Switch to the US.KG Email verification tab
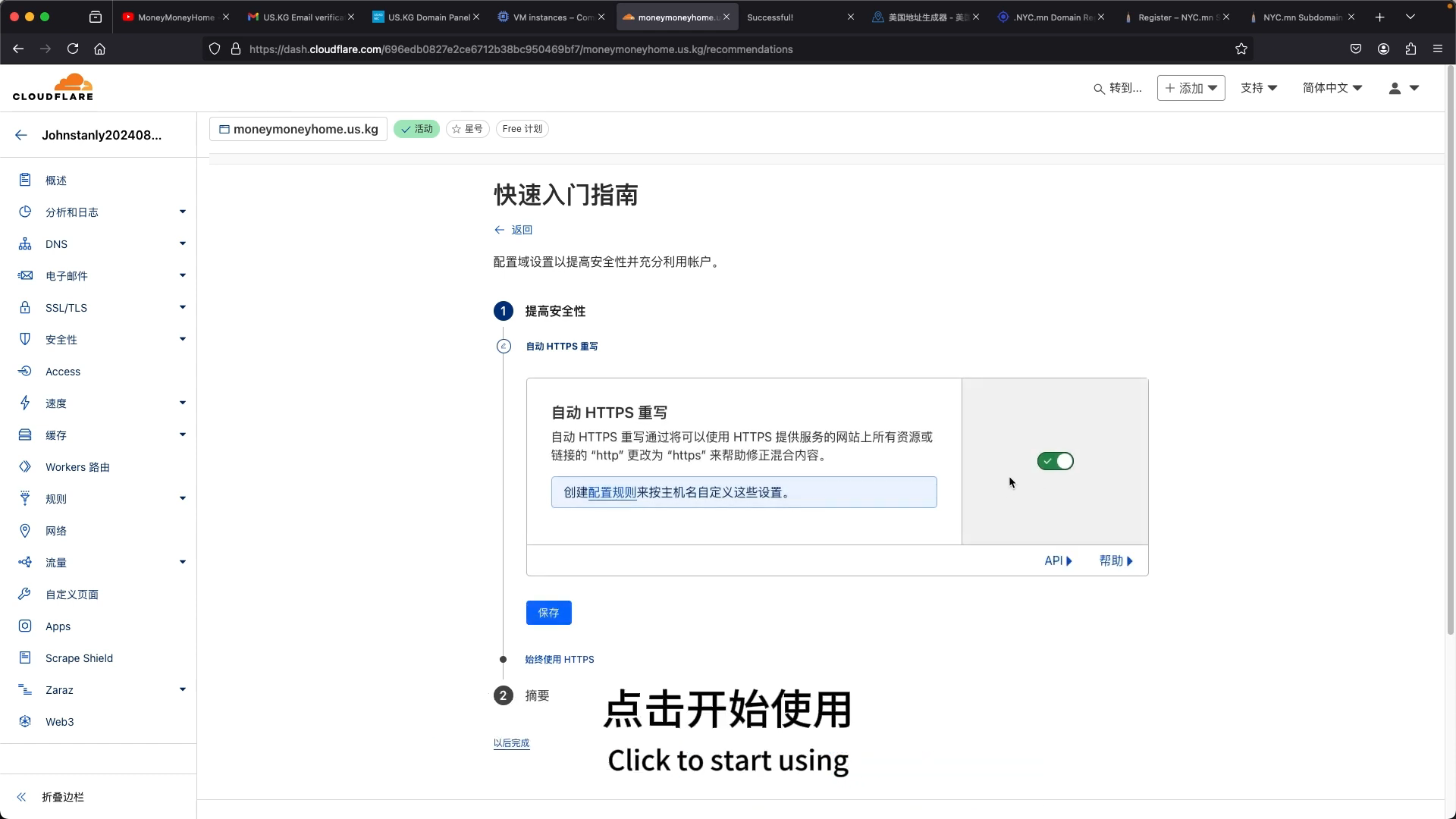 [302, 17]
